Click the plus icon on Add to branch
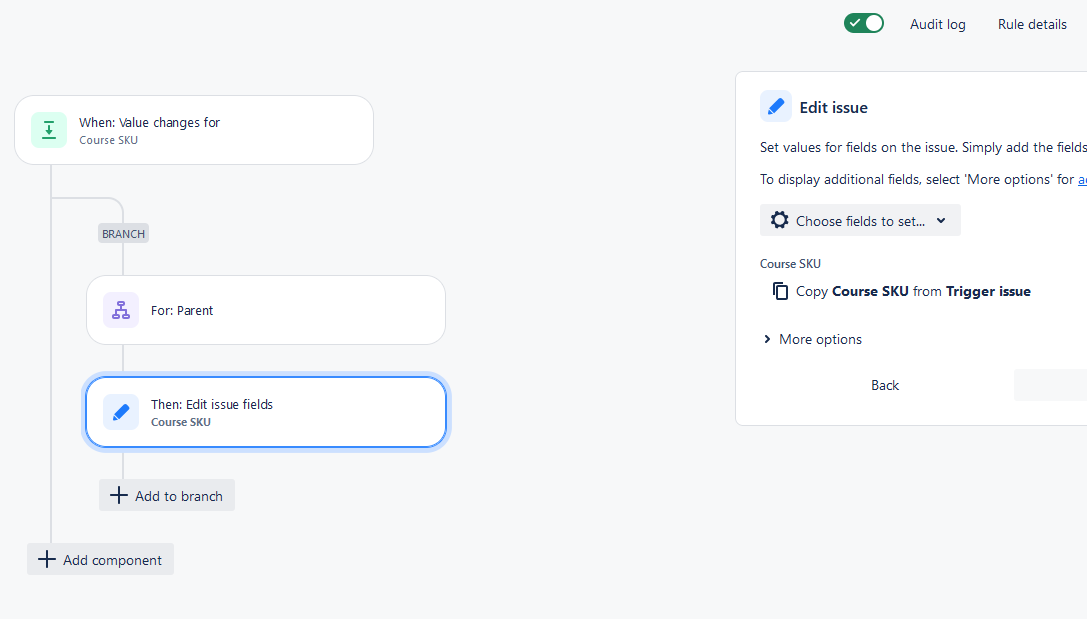Viewport: 1087px width, 619px height. click(x=119, y=496)
